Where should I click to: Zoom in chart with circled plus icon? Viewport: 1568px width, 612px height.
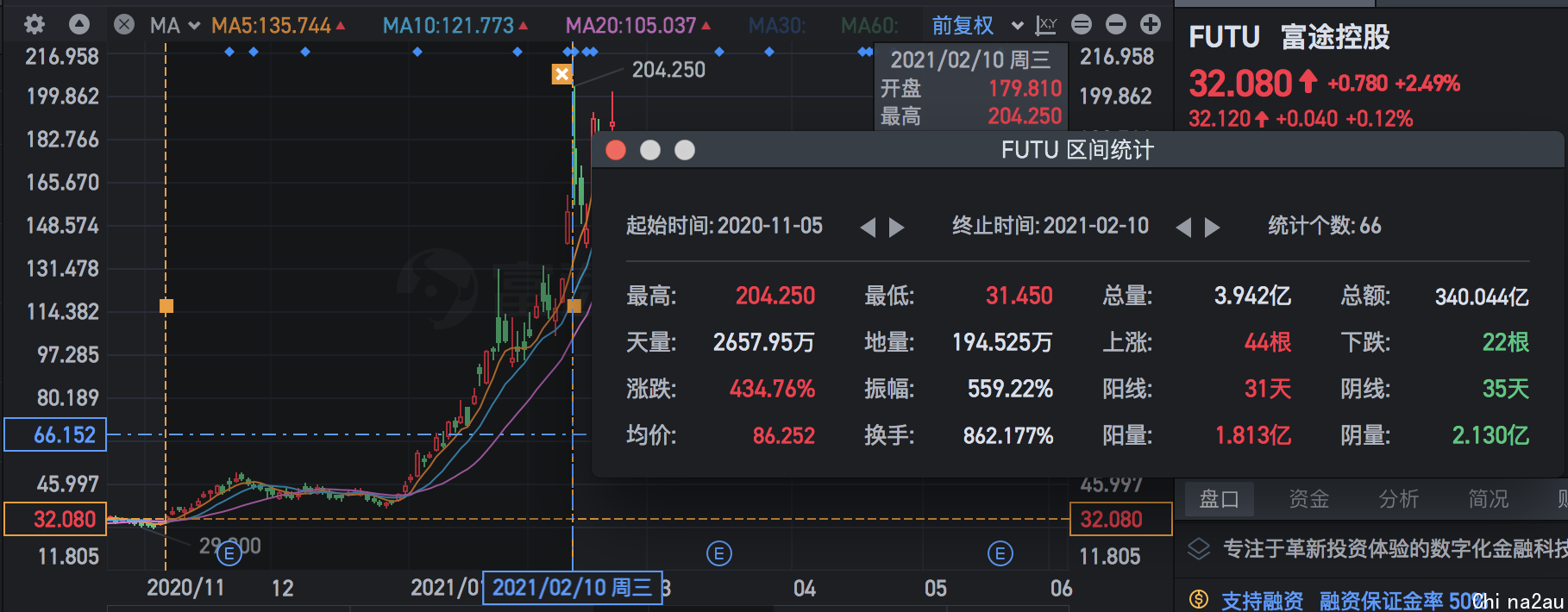pyautogui.click(x=1151, y=25)
